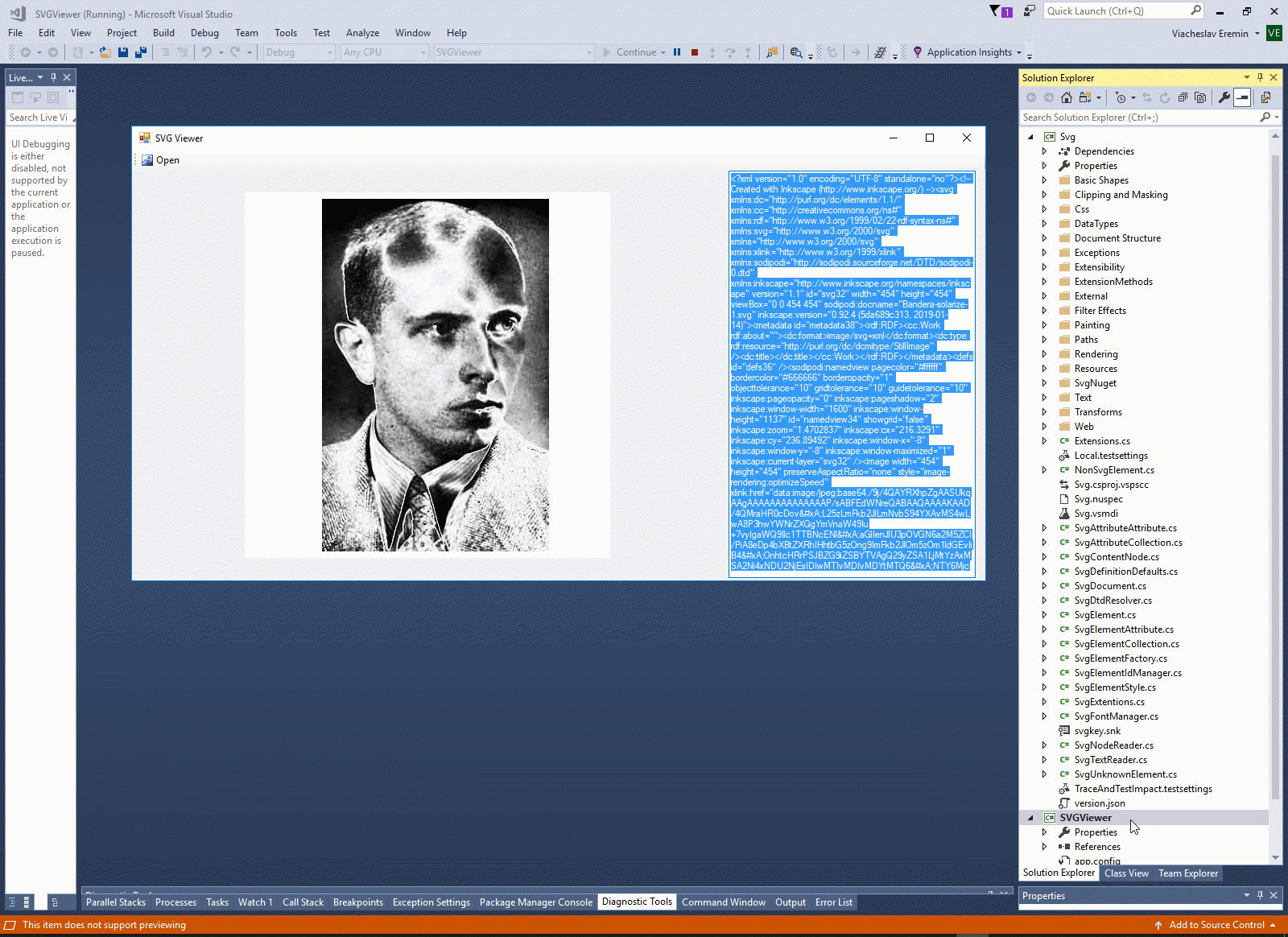Open the Continue button dropdown arrow
Image resolution: width=1288 pixels, height=937 pixels.
click(663, 53)
